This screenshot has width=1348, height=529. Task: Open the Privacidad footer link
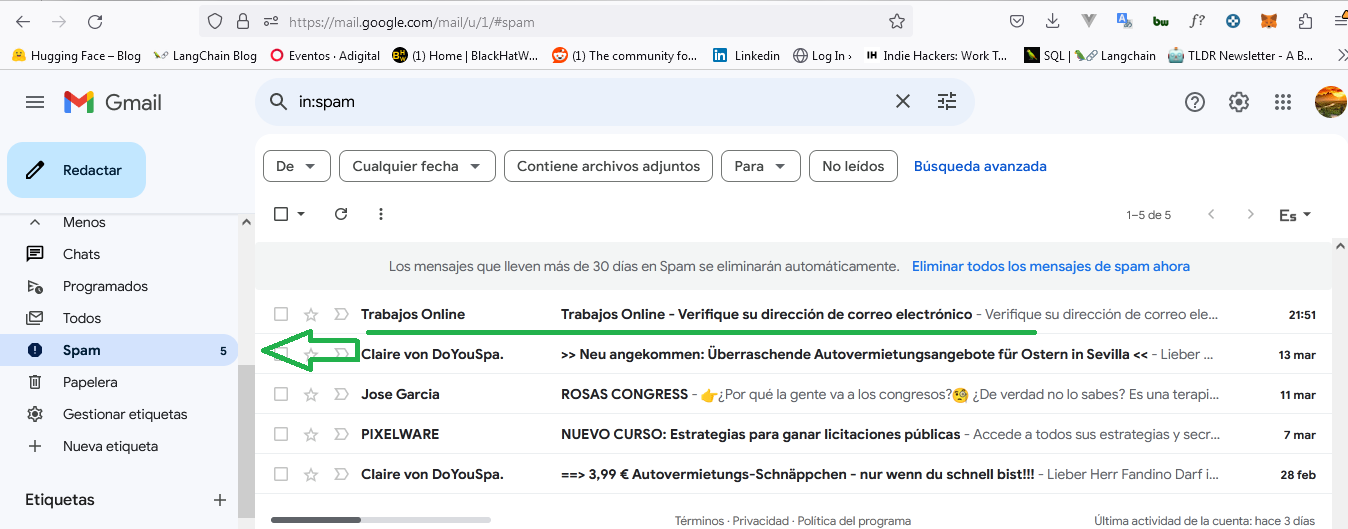coord(761,521)
